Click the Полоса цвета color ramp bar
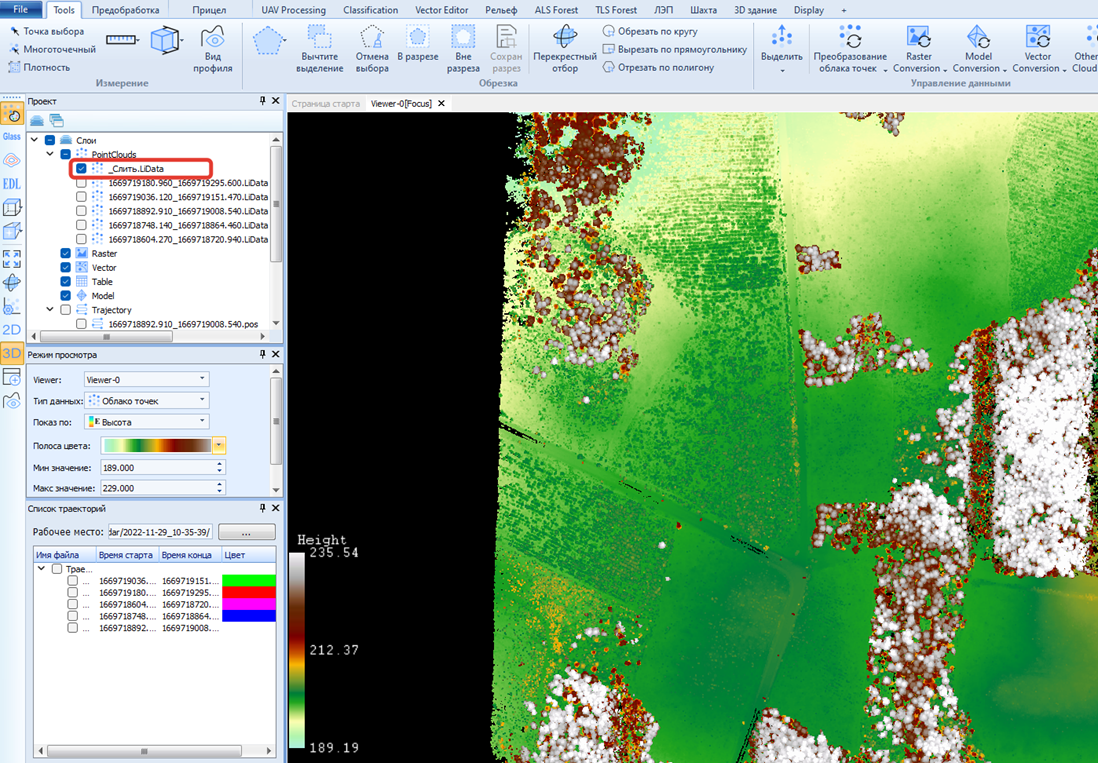This screenshot has width=1098, height=763. click(x=157, y=445)
